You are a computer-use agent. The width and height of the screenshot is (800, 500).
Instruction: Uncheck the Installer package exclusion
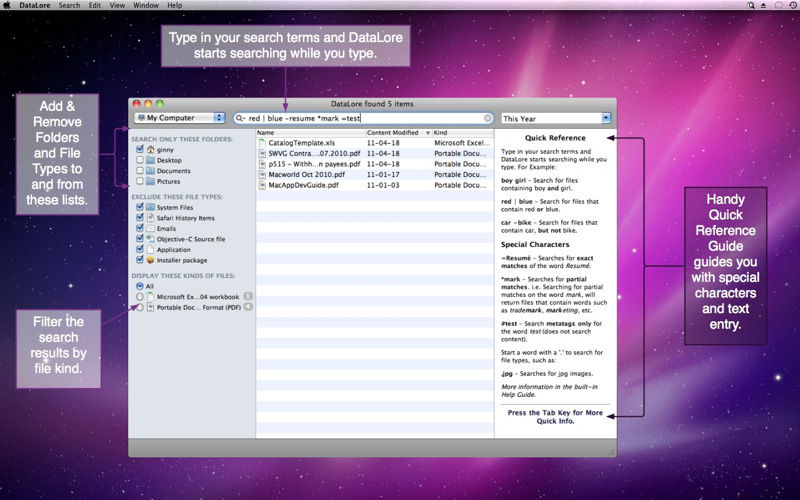[x=140, y=260]
